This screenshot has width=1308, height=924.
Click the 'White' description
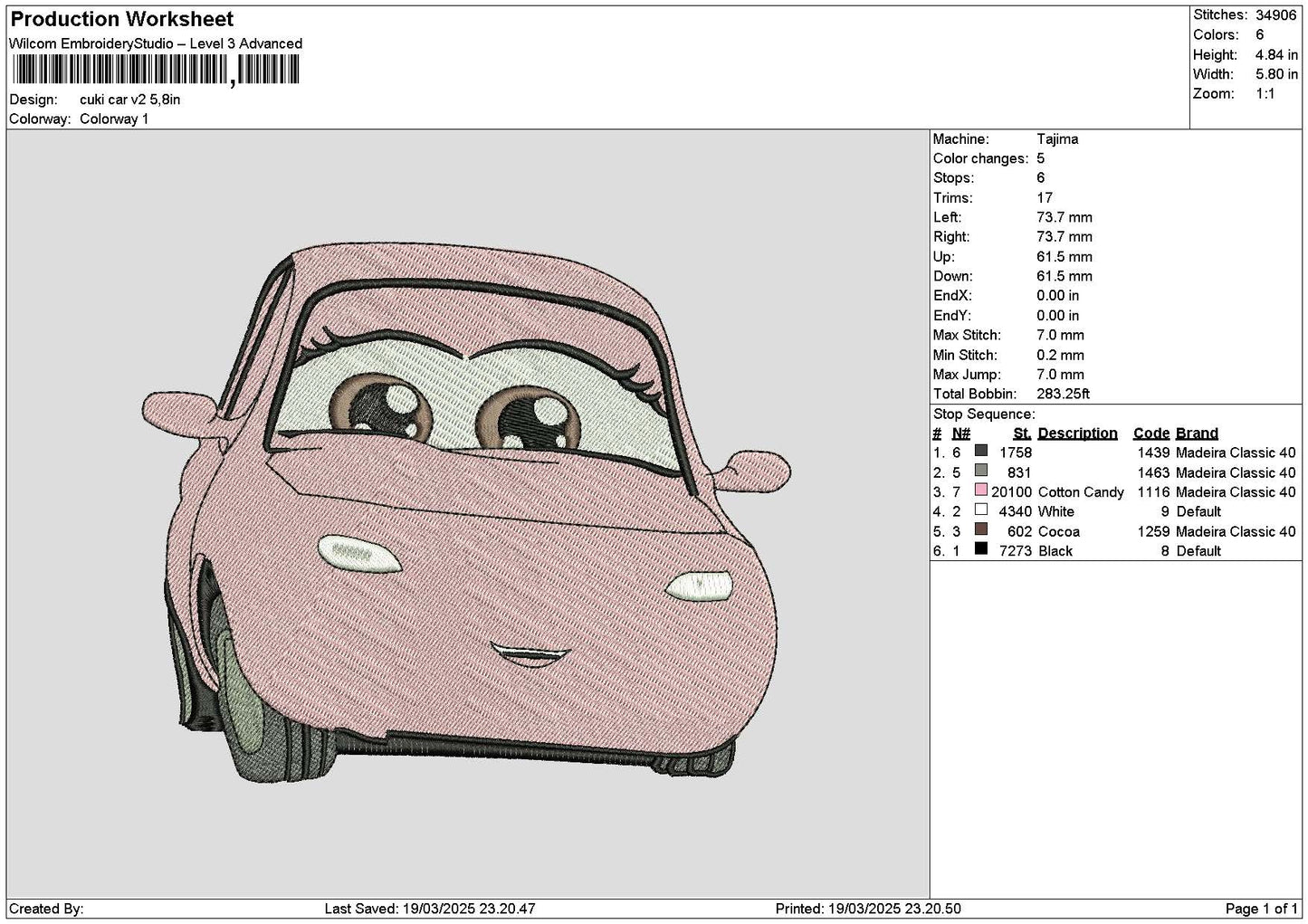(1055, 511)
